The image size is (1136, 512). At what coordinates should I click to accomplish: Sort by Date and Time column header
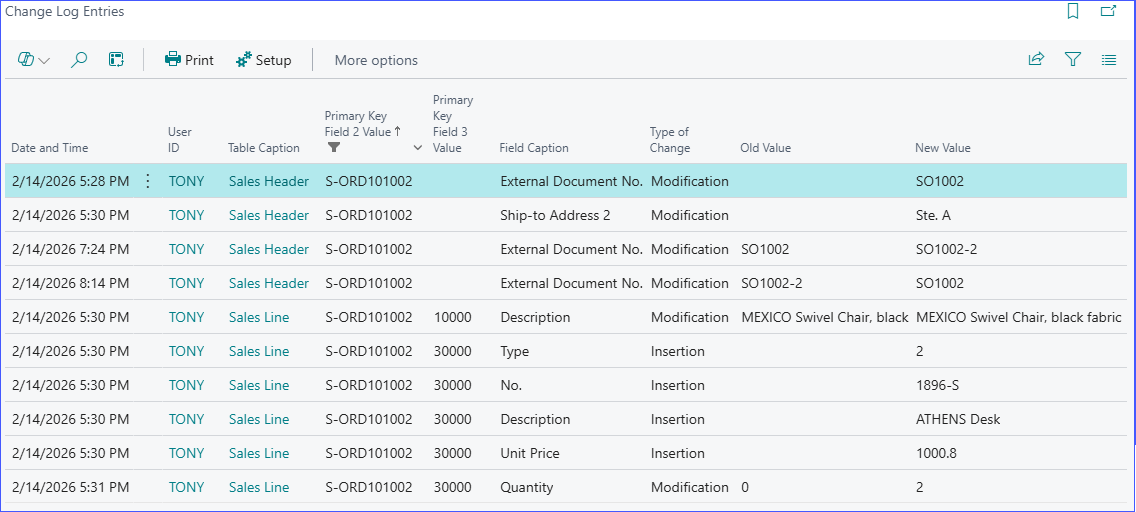click(50, 148)
